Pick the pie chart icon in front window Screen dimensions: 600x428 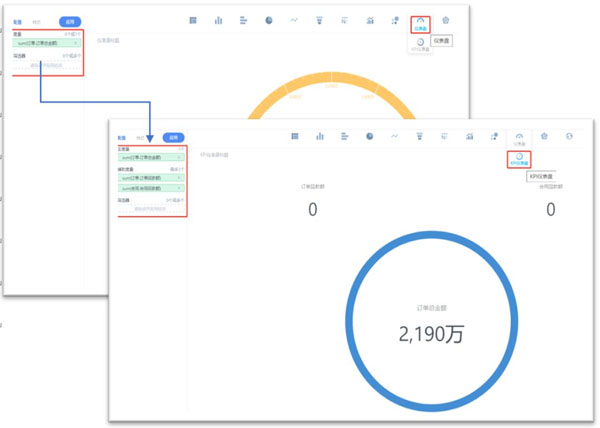pyautogui.click(x=370, y=136)
